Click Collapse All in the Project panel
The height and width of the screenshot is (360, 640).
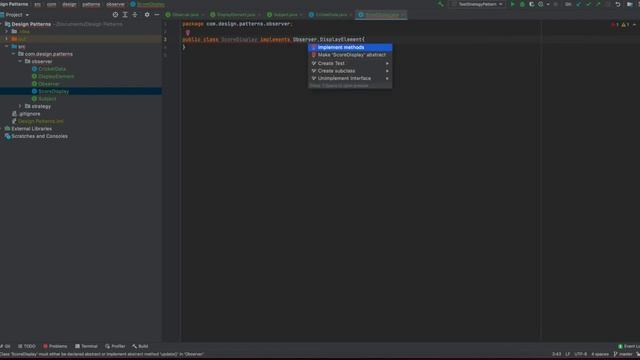tap(135, 15)
